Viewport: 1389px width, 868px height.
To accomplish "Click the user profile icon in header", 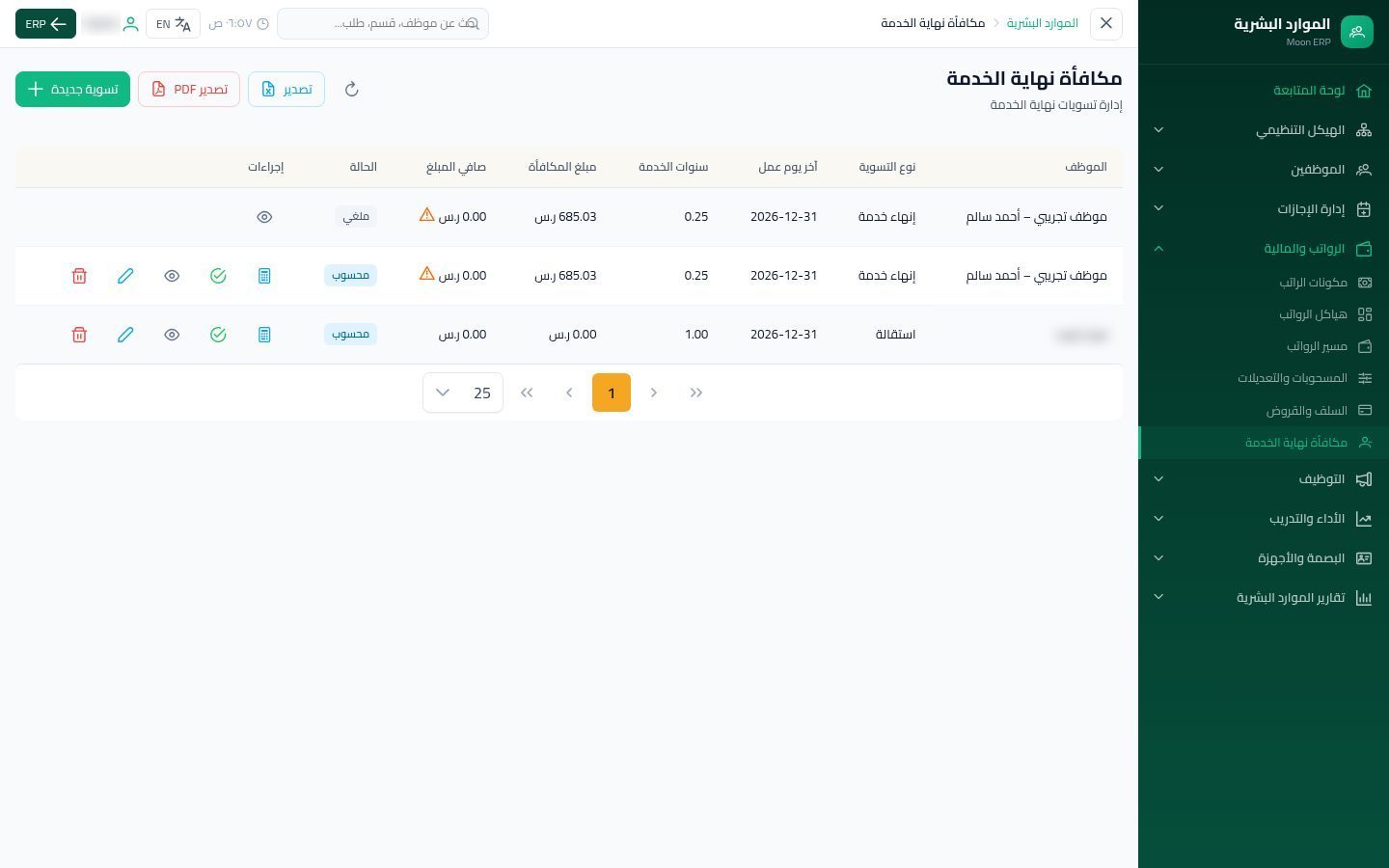I will click(x=130, y=24).
